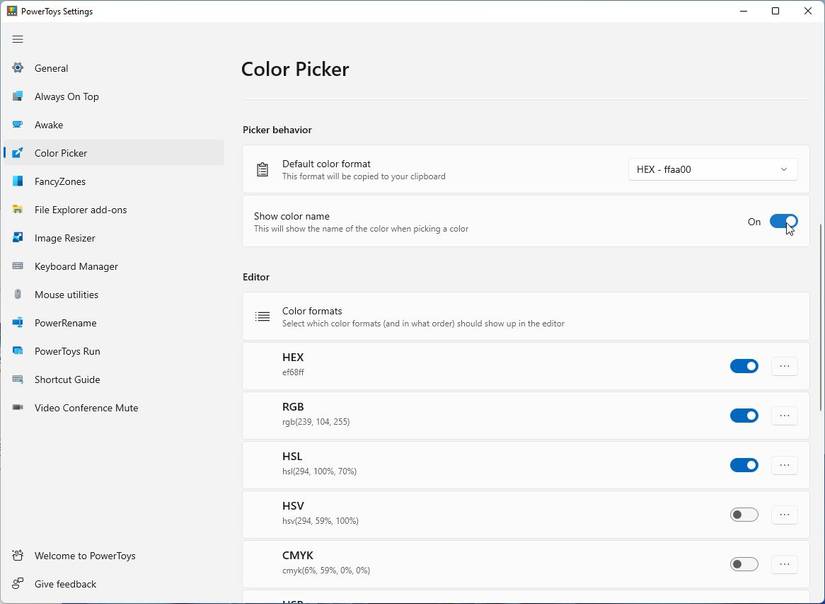Click the Image Resizer icon

coord(17,237)
